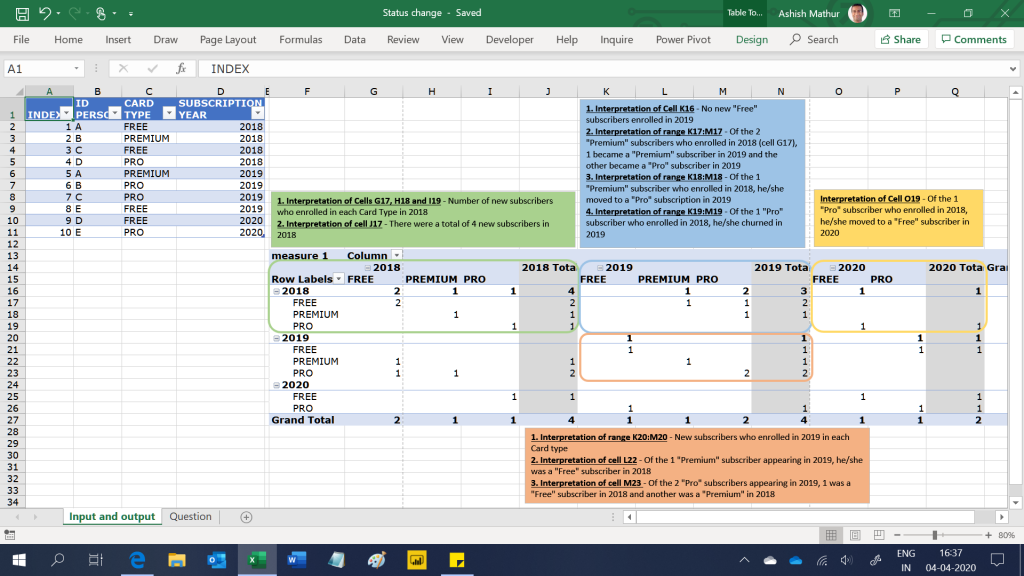
Task: Open the File menu tab
Action: pyautogui.click(x=21, y=39)
